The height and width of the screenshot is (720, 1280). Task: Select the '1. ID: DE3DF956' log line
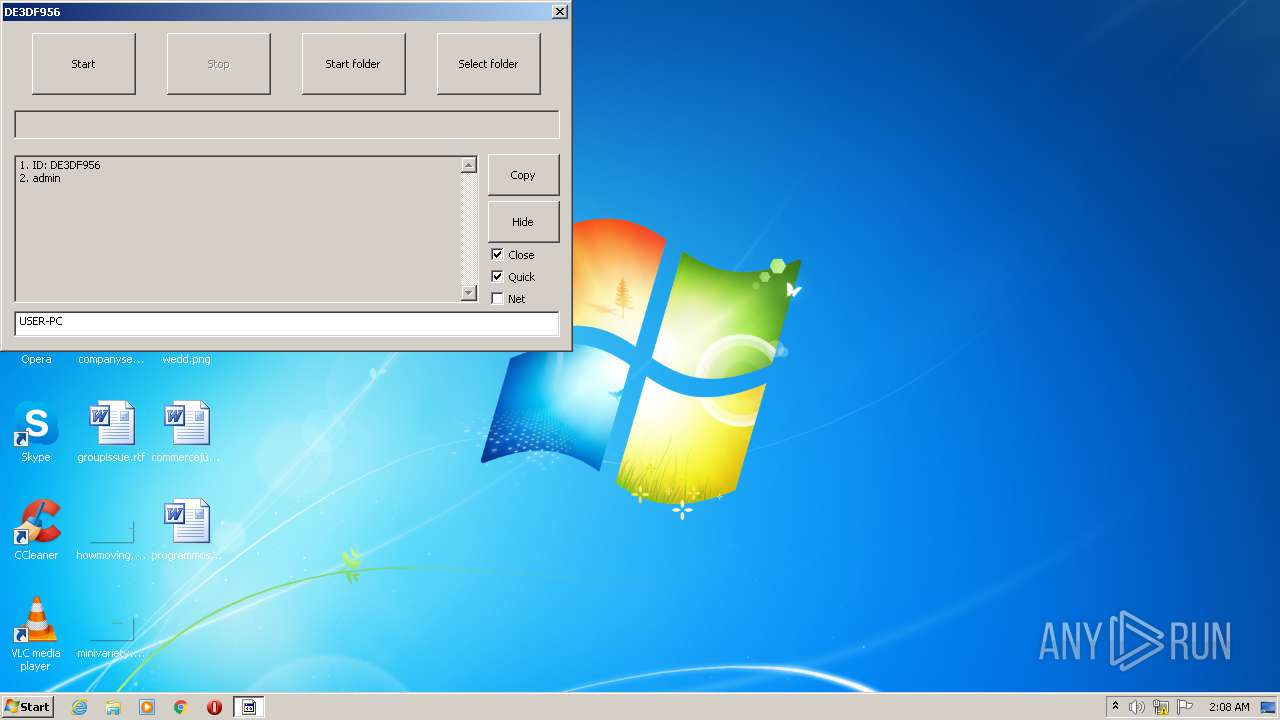60,165
